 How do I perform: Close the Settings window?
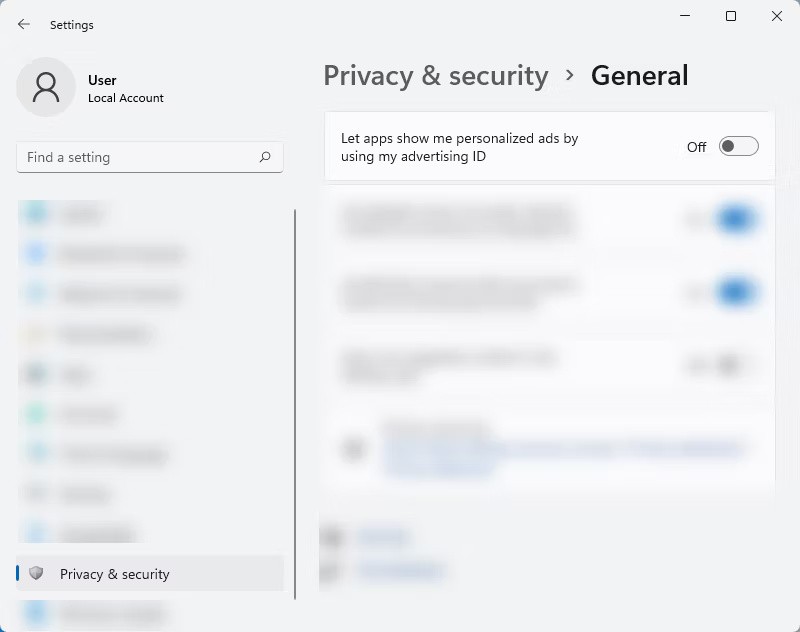(777, 16)
